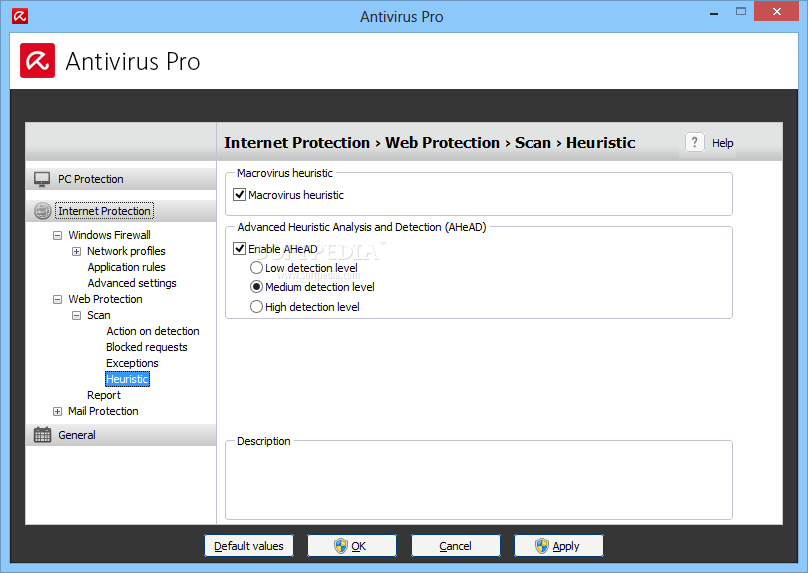
Task: Select the Heuristic tree item
Action: click(x=127, y=379)
